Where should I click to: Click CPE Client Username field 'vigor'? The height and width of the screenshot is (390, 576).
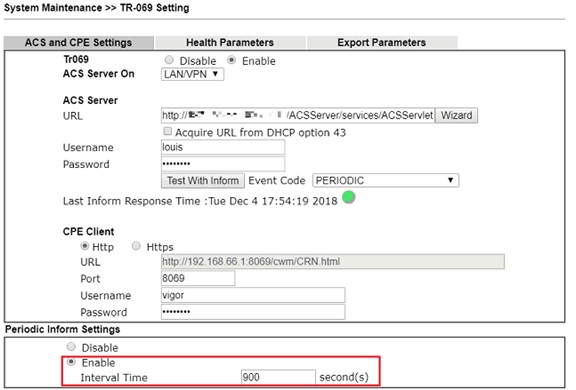(253, 295)
